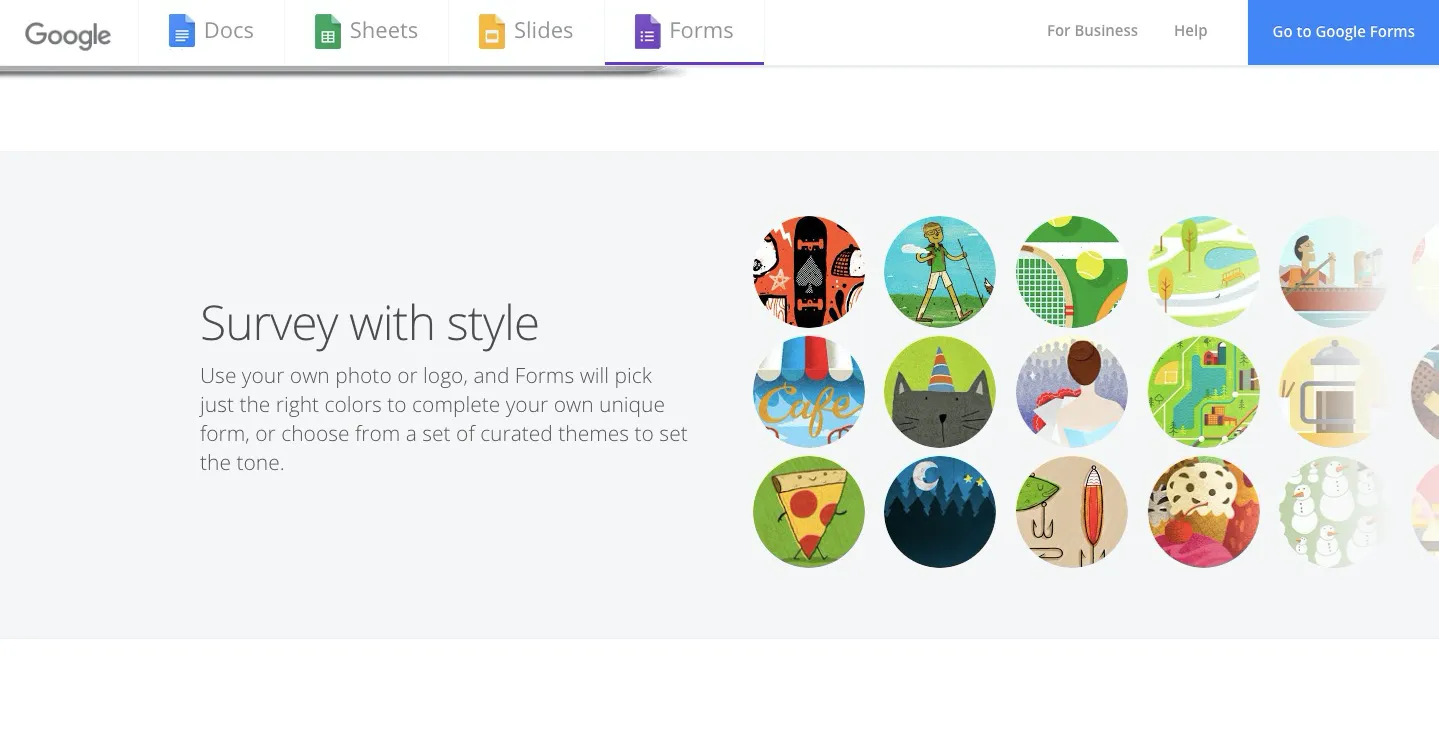Choose the fishing bobber and hook theme
Viewport: 1439px width, 733px height.
tap(1072, 512)
